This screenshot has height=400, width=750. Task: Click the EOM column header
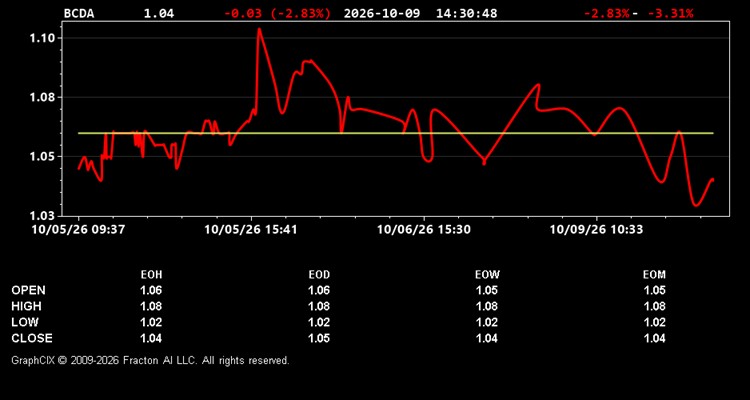click(x=654, y=275)
